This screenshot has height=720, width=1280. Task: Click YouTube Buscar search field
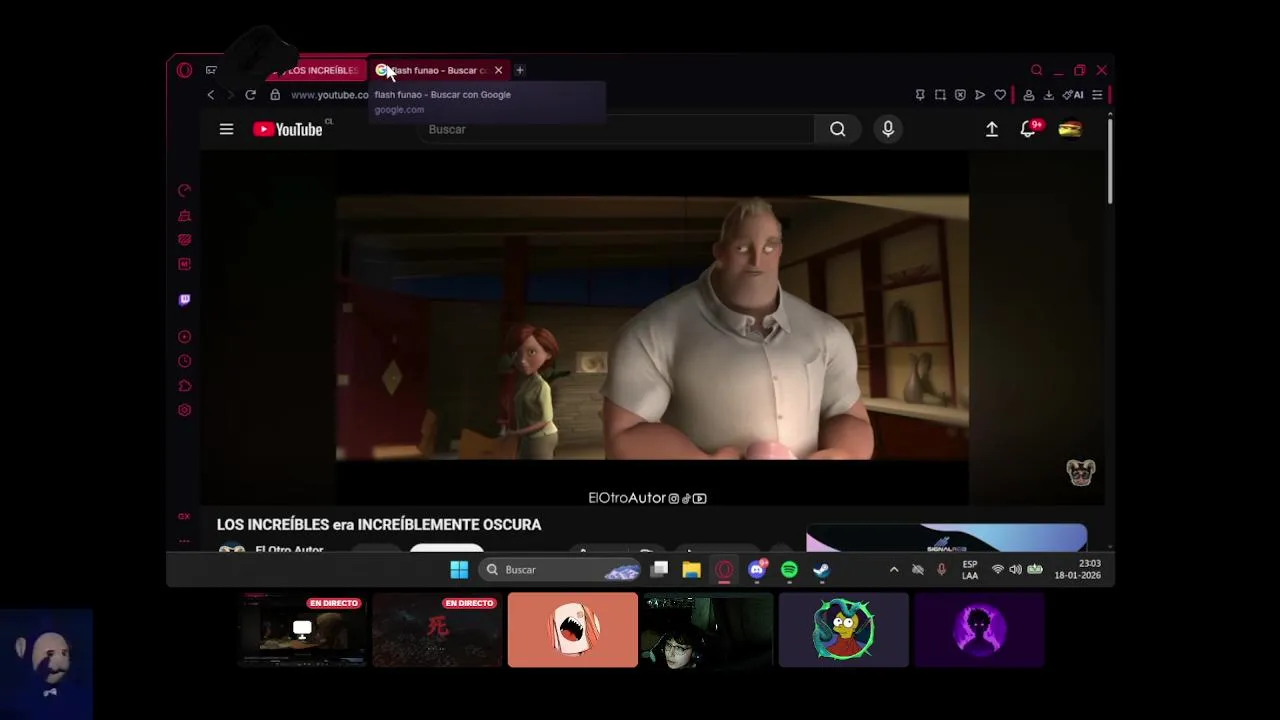pyautogui.click(x=615, y=129)
